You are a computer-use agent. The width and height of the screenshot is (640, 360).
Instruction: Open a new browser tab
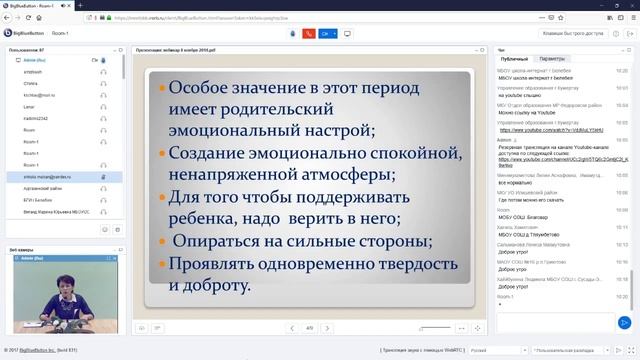click(80, 5)
